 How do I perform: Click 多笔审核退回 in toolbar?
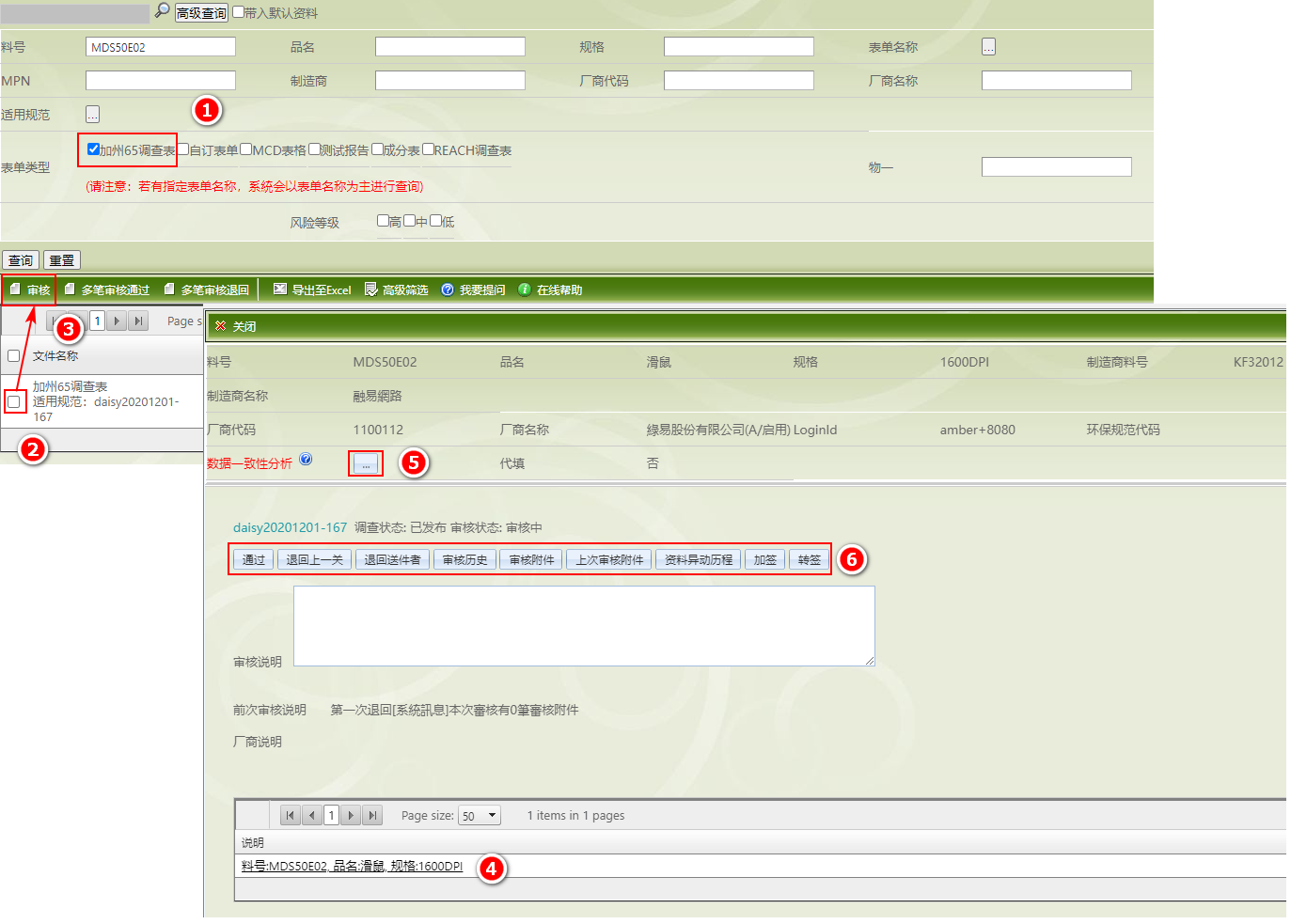click(206, 290)
